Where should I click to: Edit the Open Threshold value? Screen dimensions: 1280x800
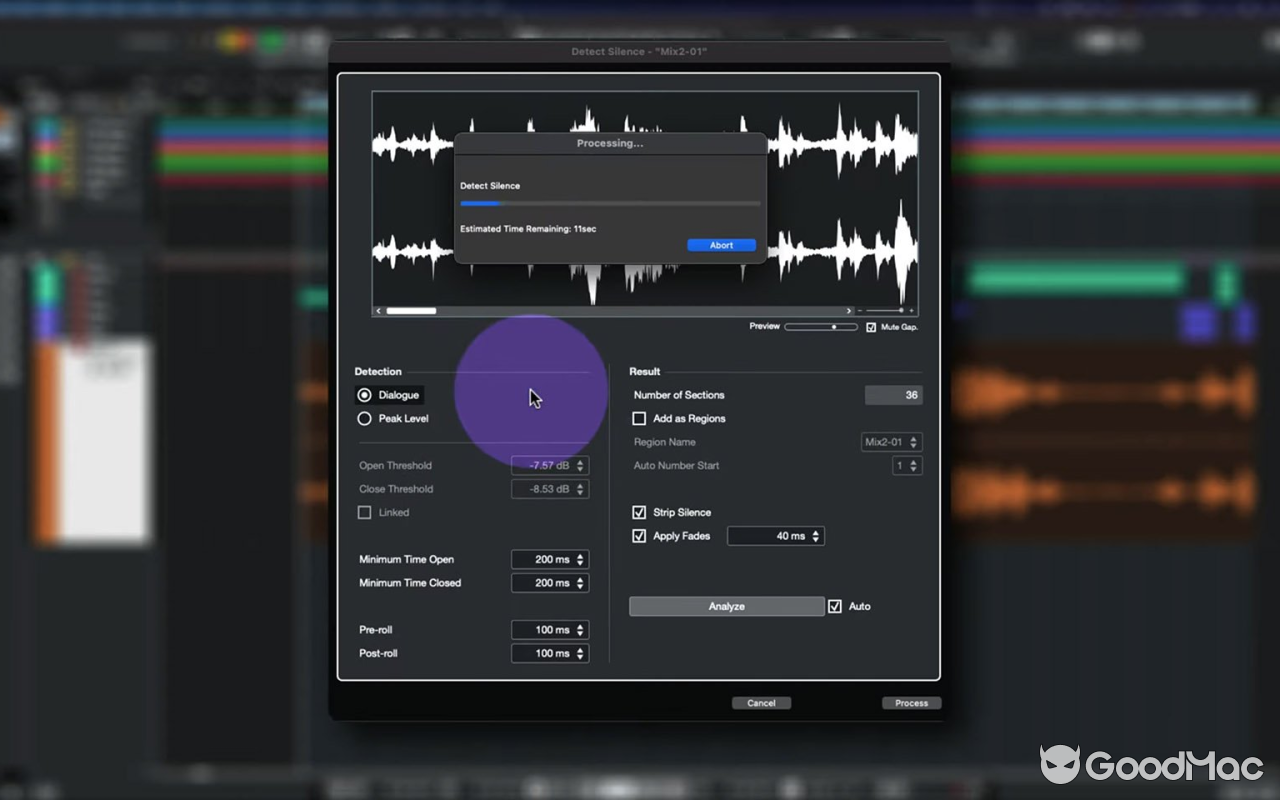pos(545,465)
